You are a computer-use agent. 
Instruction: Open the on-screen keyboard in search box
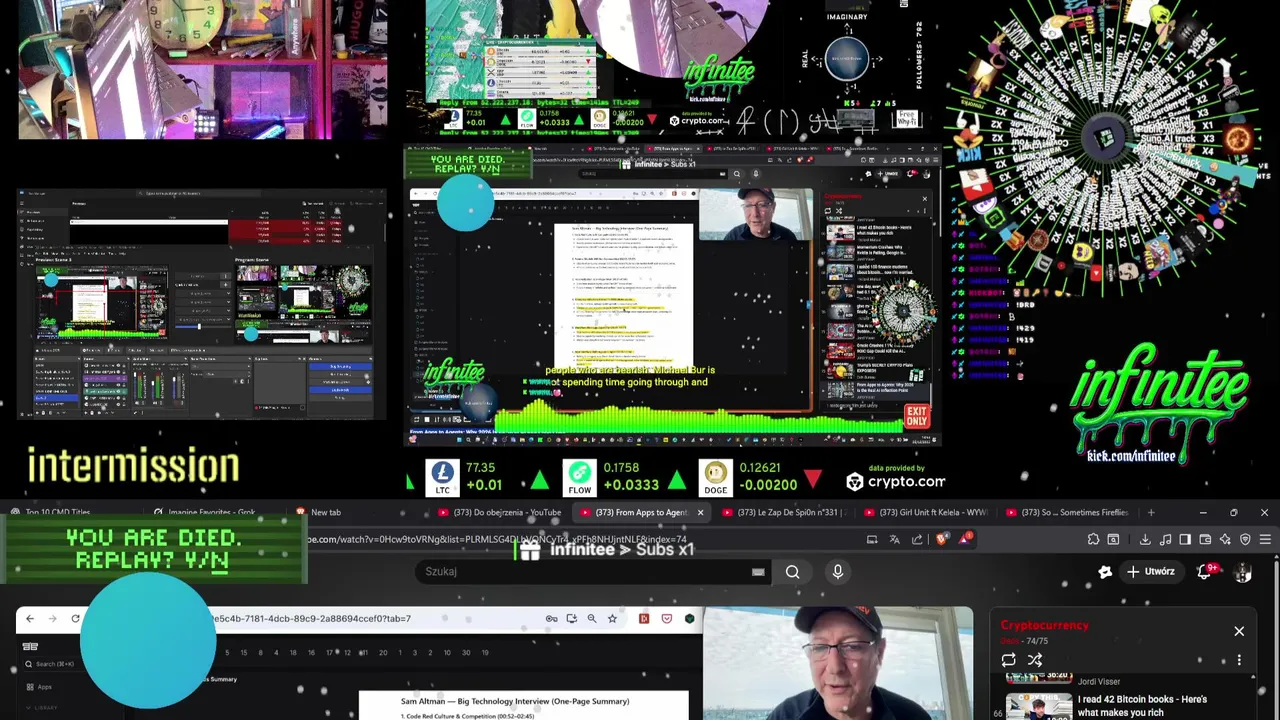pyautogui.click(x=758, y=572)
